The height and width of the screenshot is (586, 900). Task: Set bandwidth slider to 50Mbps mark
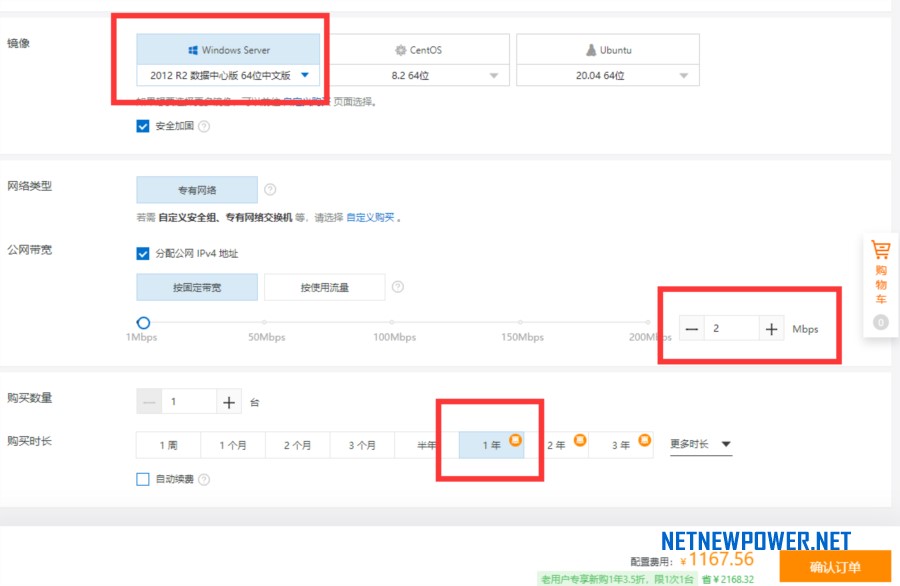[x=265, y=322]
